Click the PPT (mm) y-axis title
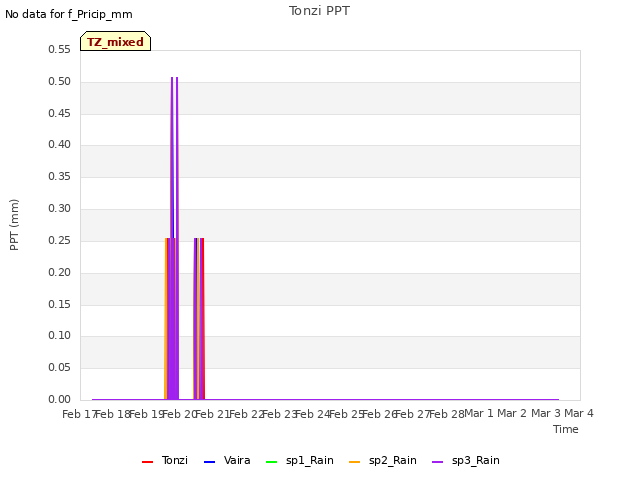 (14, 224)
